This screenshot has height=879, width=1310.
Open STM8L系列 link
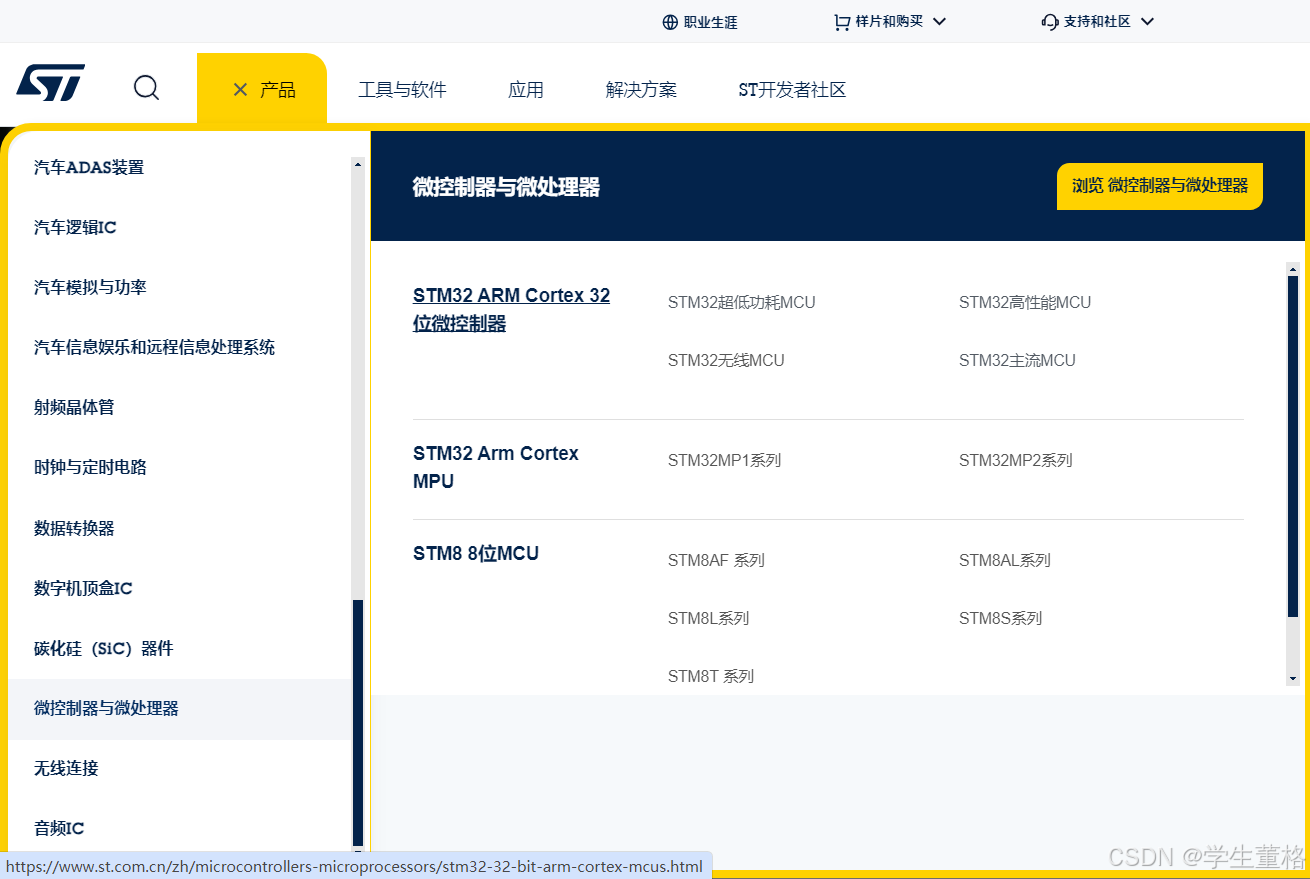(708, 618)
